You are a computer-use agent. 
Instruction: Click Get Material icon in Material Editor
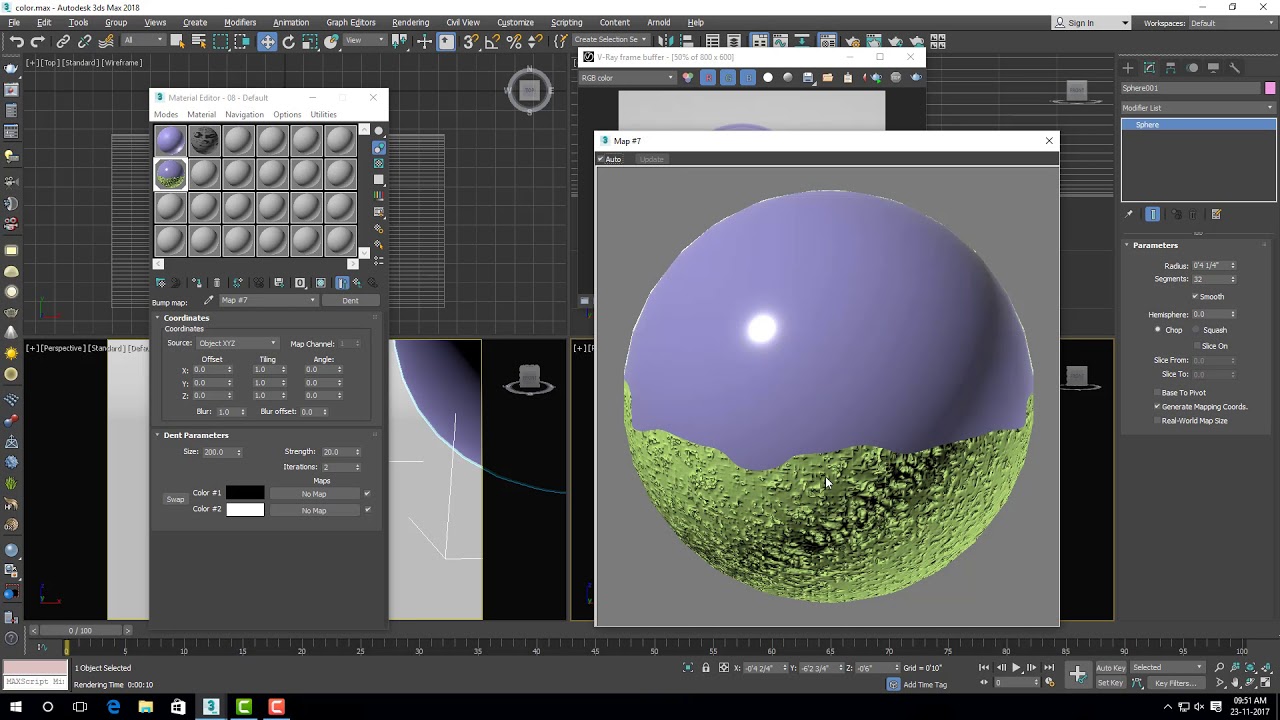coord(160,283)
